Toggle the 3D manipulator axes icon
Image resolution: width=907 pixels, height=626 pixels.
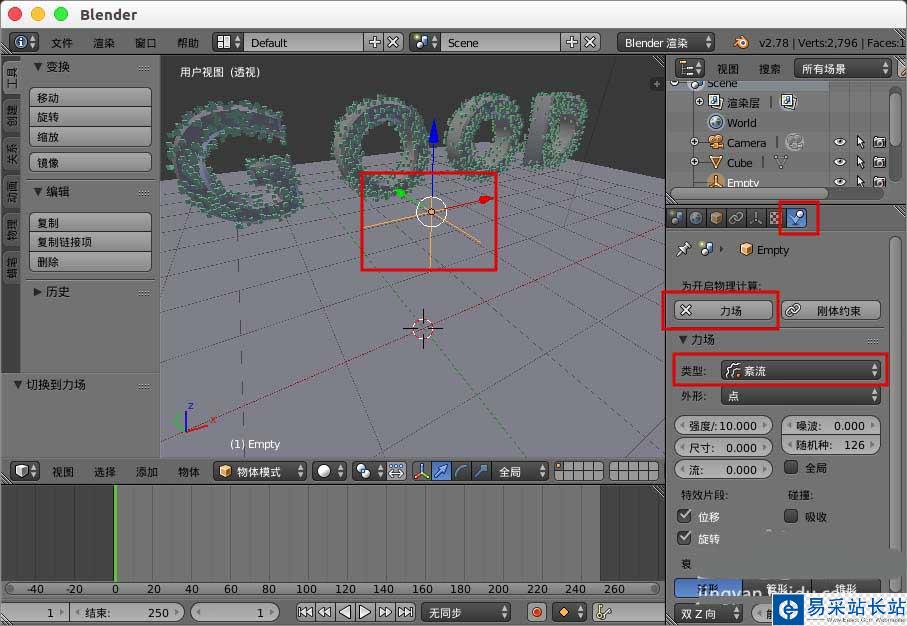421,472
